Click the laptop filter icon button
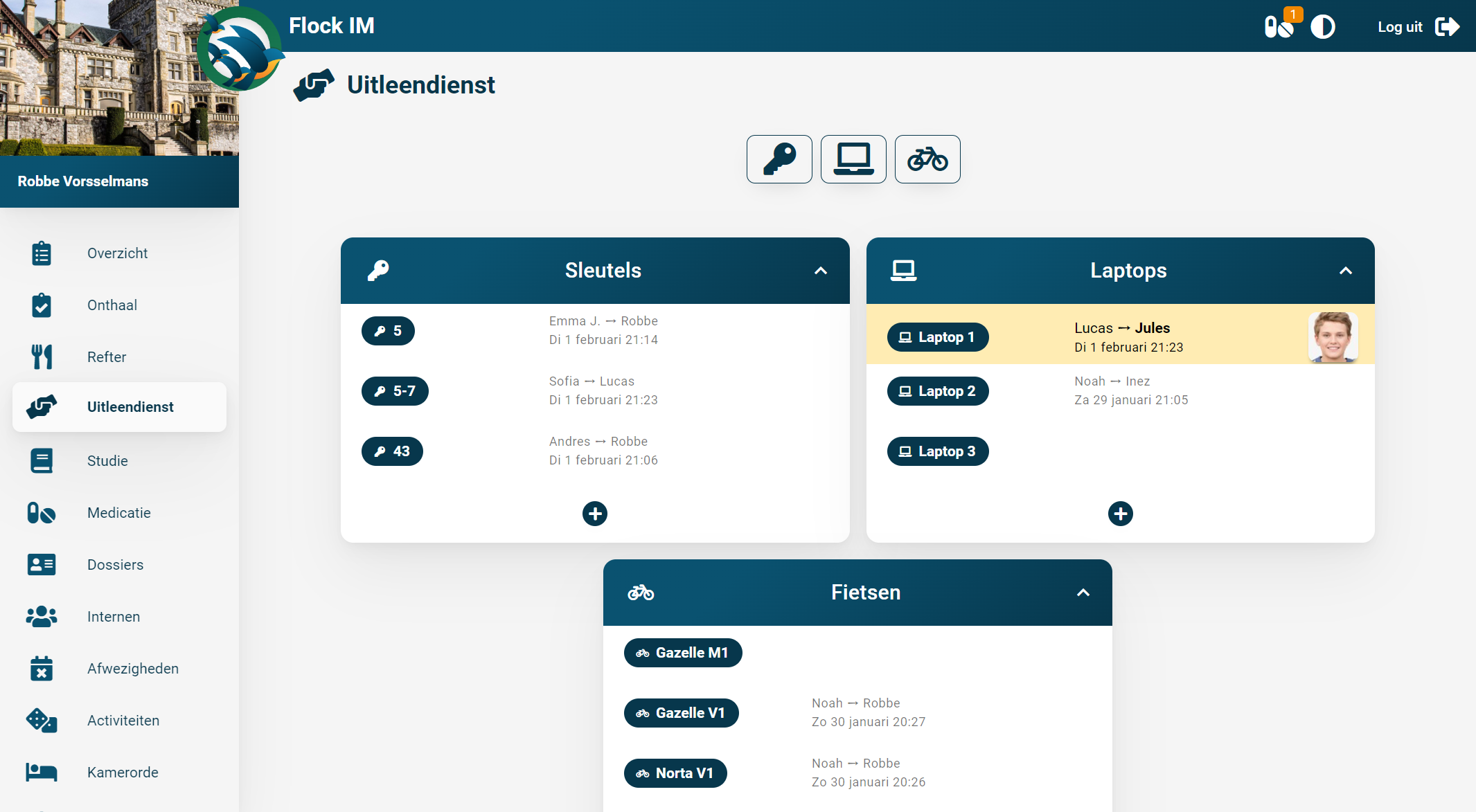 853,159
